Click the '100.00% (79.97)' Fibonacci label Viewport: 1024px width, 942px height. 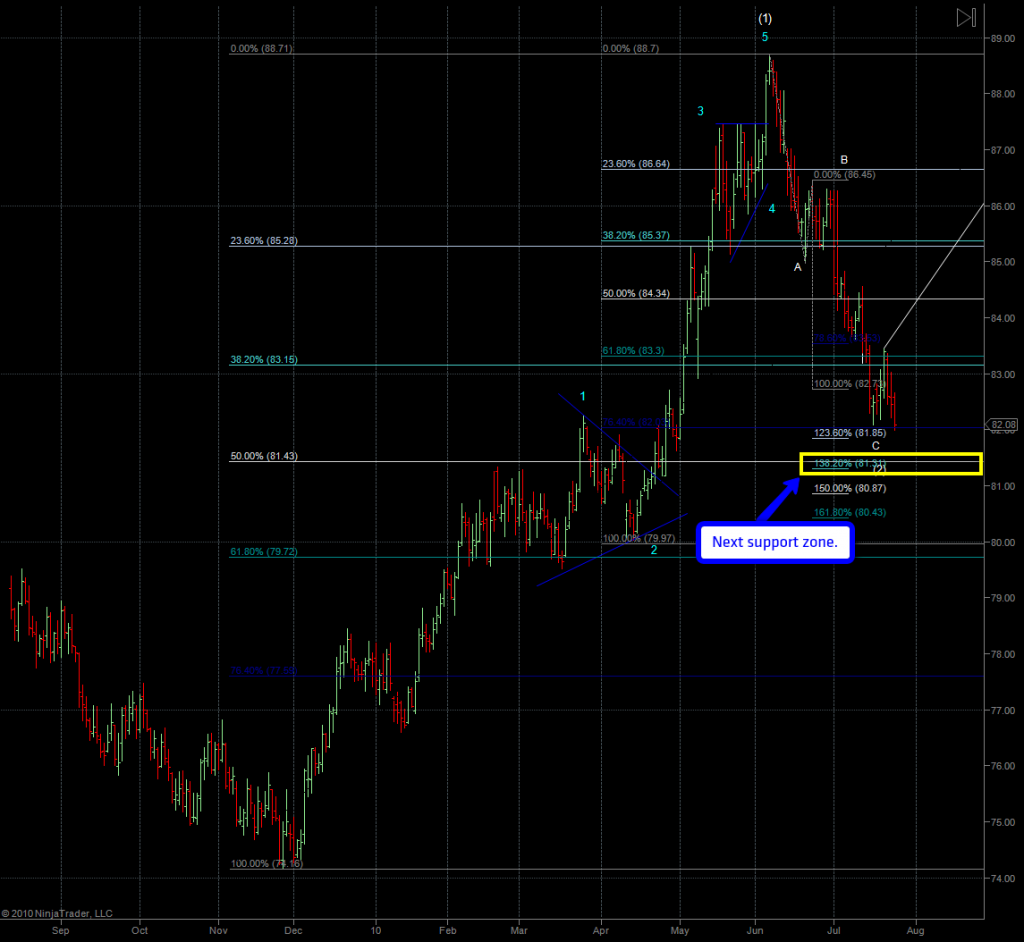click(x=639, y=538)
